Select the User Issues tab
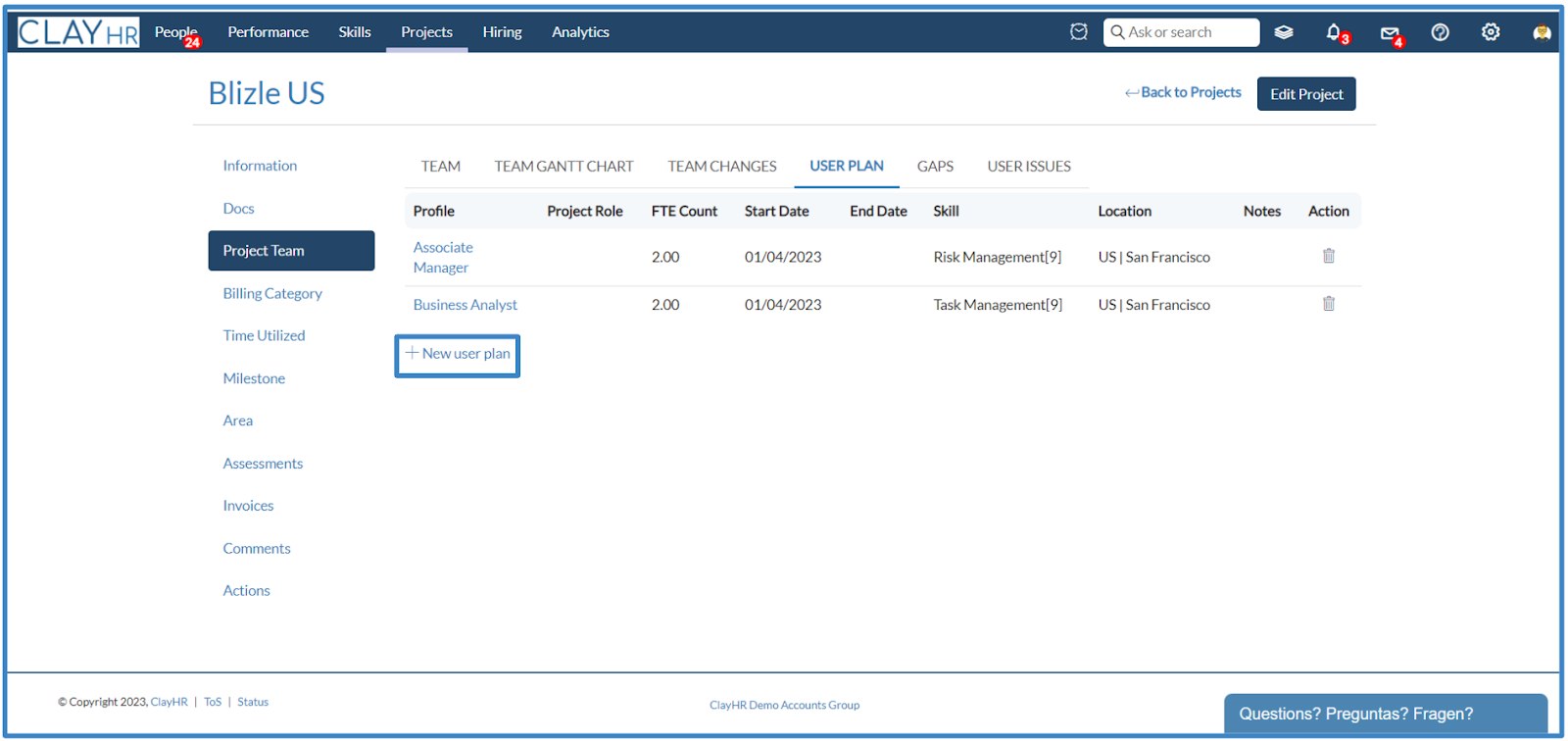The height and width of the screenshot is (741, 1568). point(1029,167)
